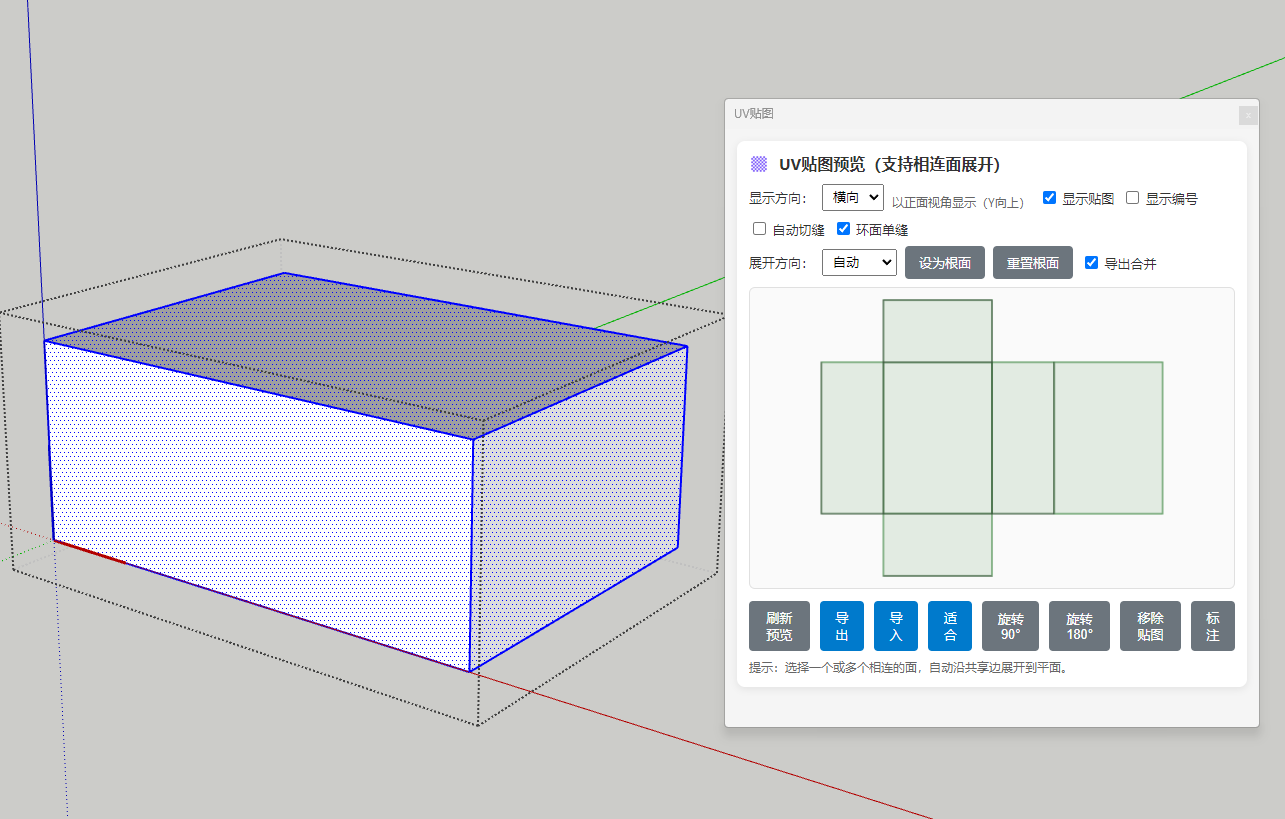
Task: Enable the 显示编号 checkbox
Action: (x=1133, y=198)
